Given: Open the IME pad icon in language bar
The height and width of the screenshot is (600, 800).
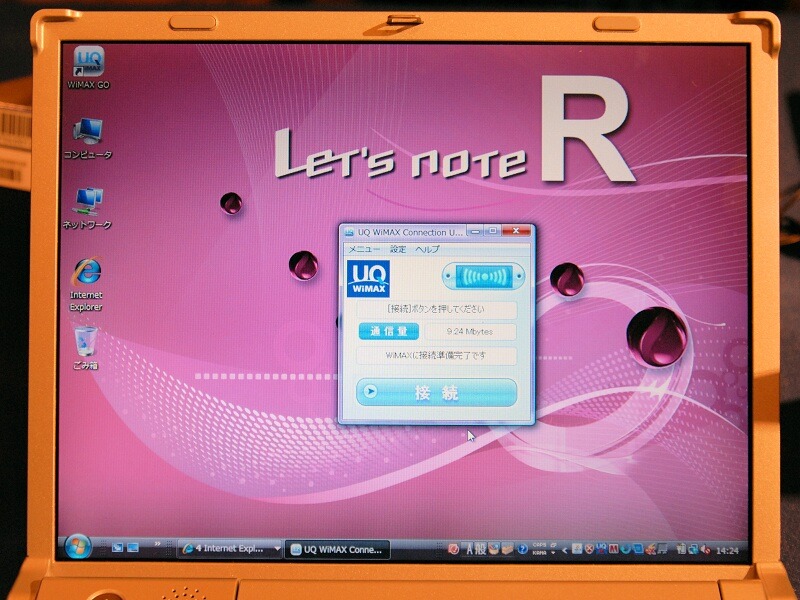Looking at the screenshot, I should click(493, 549).
